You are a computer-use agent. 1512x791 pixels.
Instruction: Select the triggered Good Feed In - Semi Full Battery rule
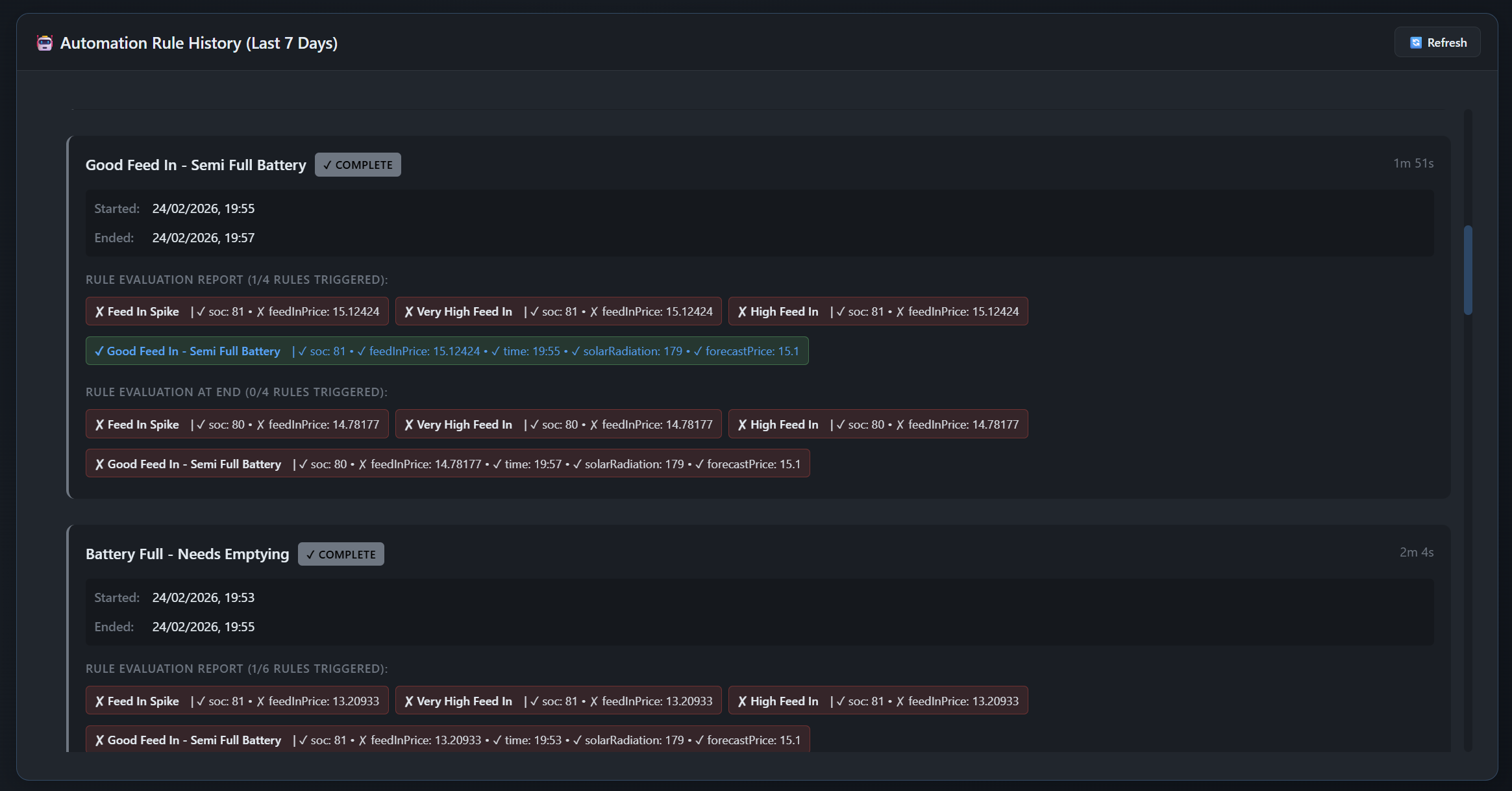click(447, 351)
